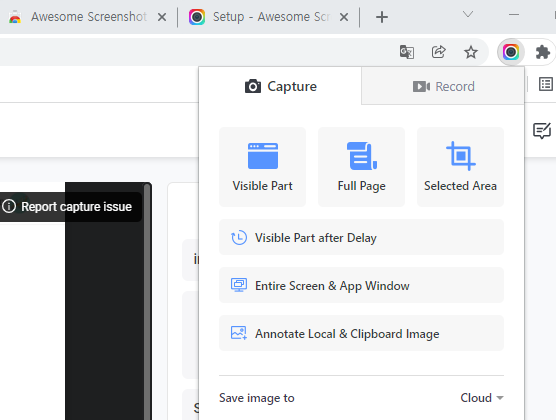Image resolution: width=556 pixels, height=420 pixels.
Task: Open a new browser tab
Action: 382,17
